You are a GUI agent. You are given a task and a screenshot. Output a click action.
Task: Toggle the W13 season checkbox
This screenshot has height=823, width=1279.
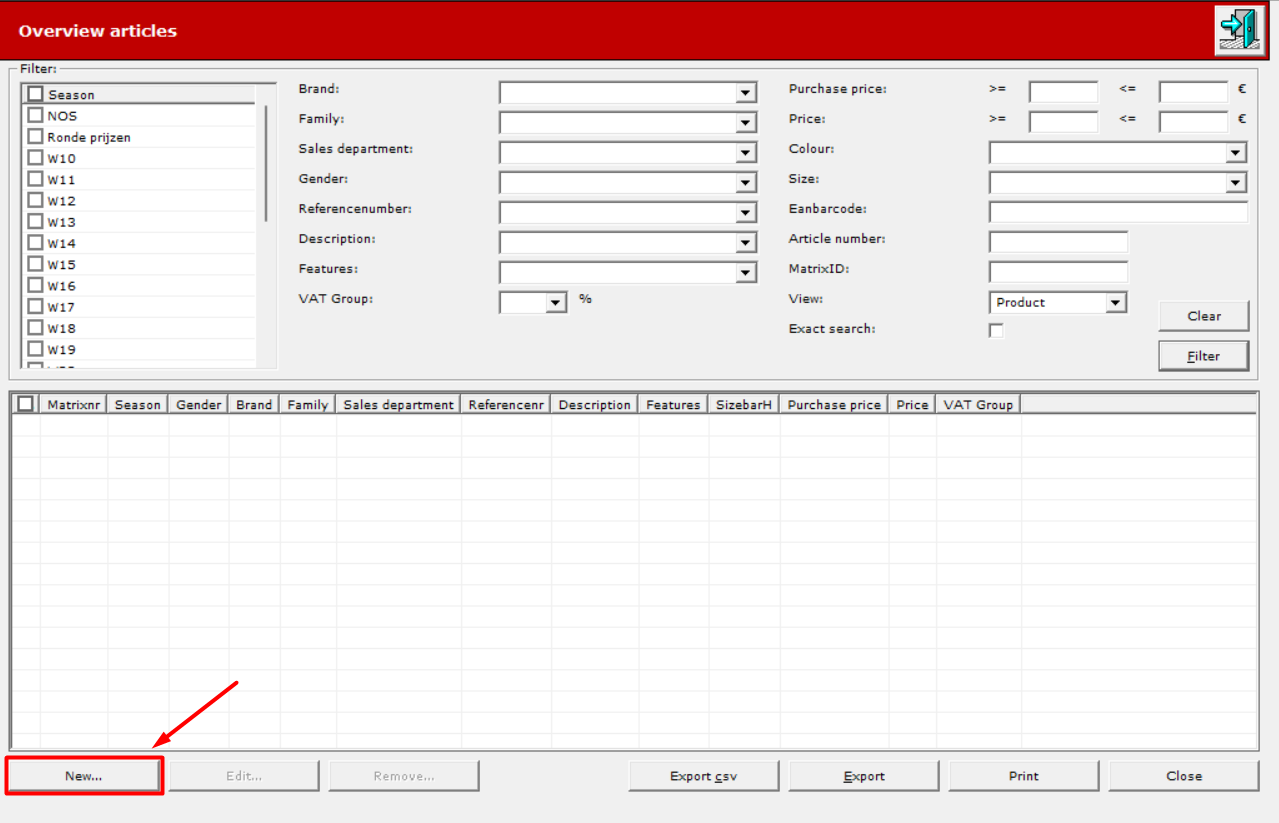click(35, 221)
